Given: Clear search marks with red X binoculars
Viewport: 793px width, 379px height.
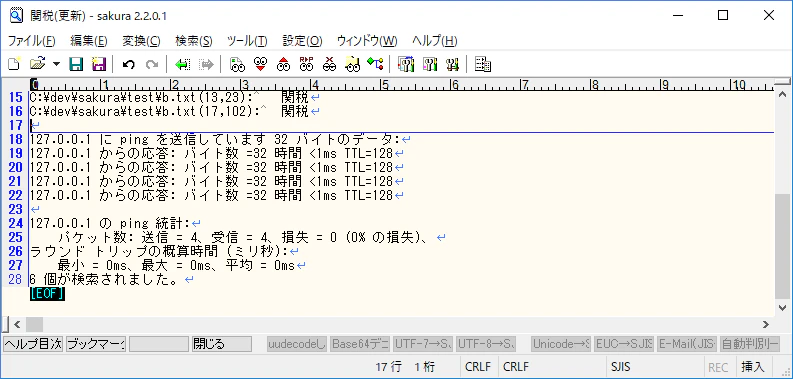Looking at the screenshot, I should coord(330,64).
